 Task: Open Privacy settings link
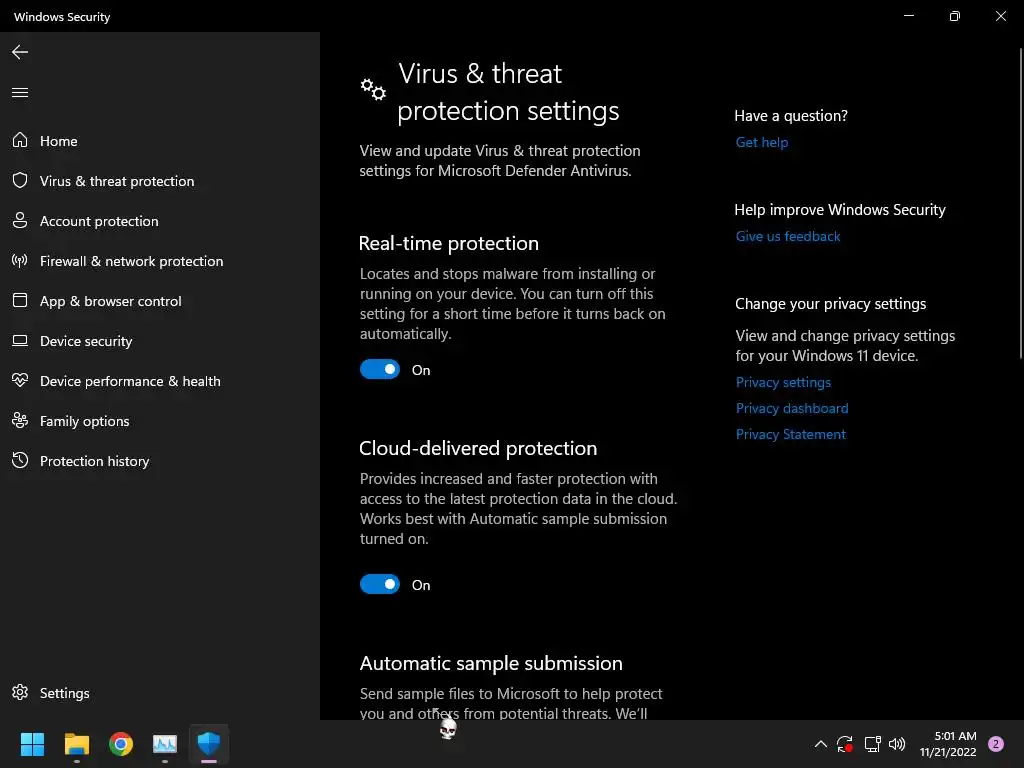tap(784, 382)
